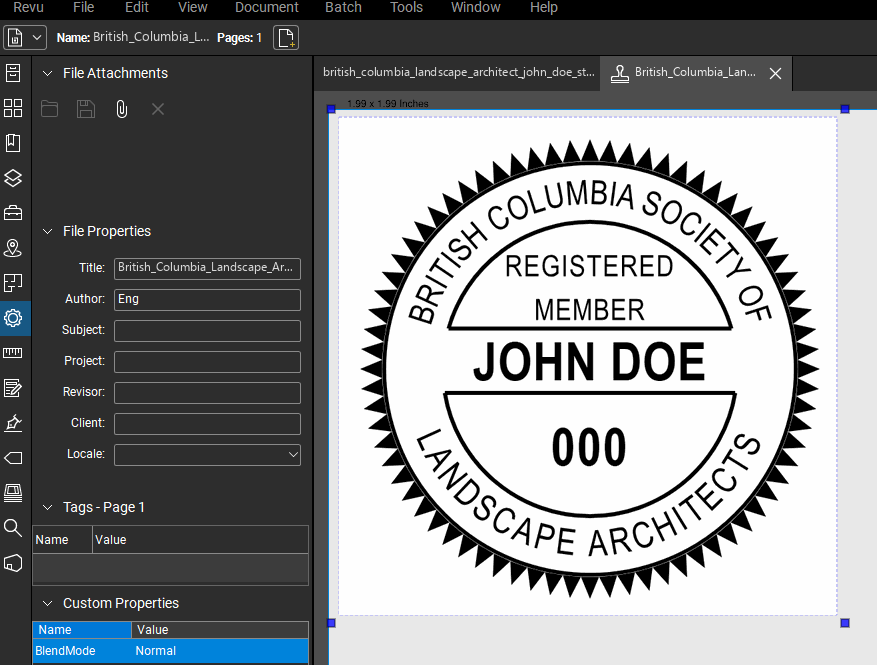The width and height of the screenshot is (877, 665).
Task: Click the paperclip attach file icon
Action: click(121, 109)
